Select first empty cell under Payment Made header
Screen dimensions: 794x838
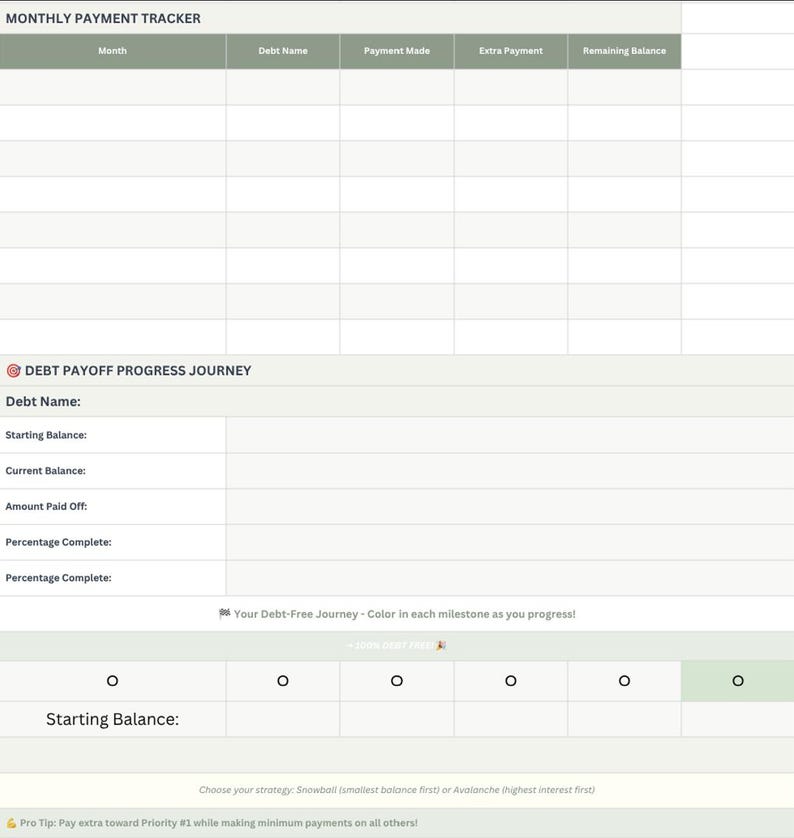[x=397, y=87]
